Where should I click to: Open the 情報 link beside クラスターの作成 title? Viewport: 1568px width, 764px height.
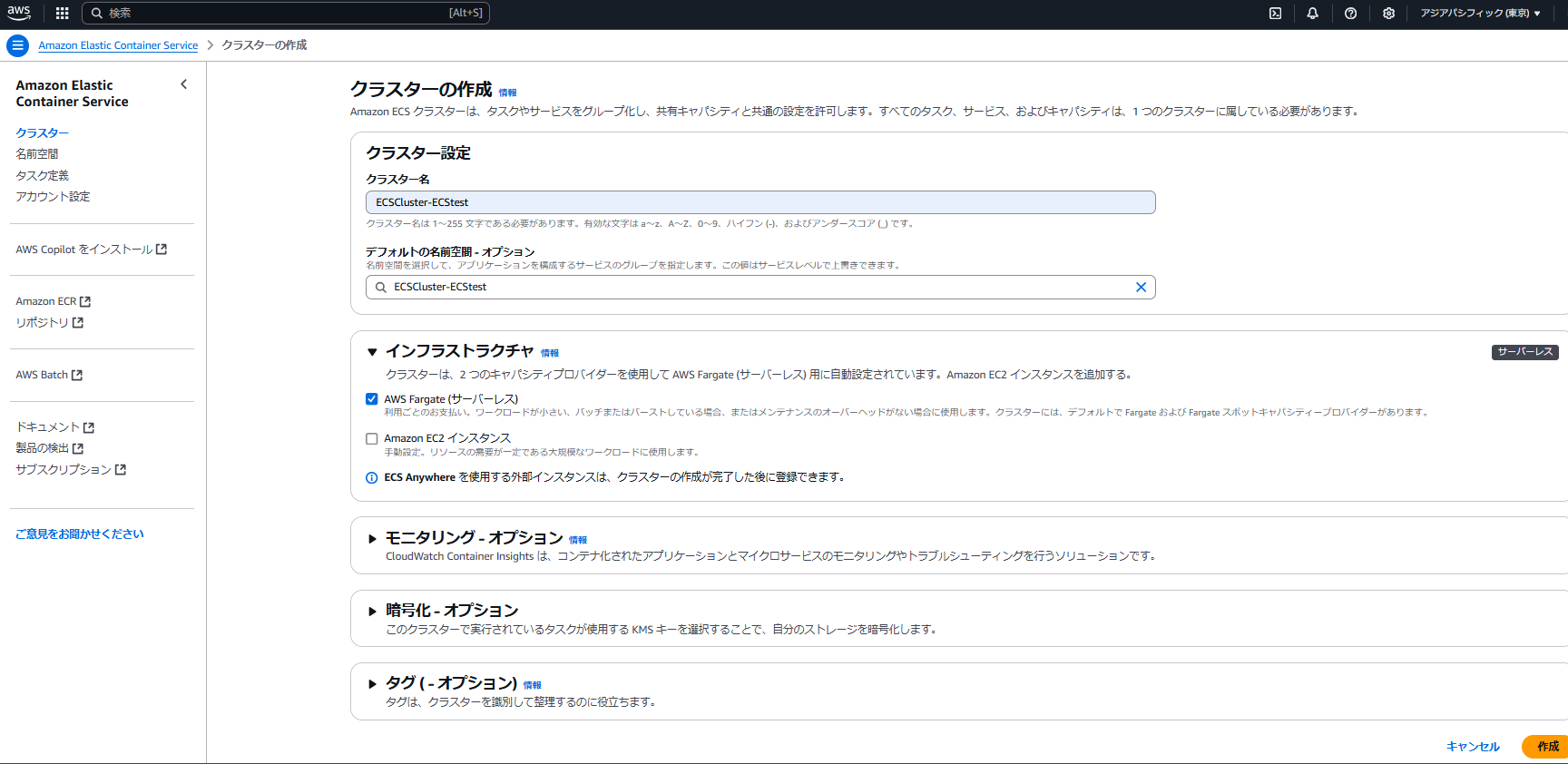(507, 93)
